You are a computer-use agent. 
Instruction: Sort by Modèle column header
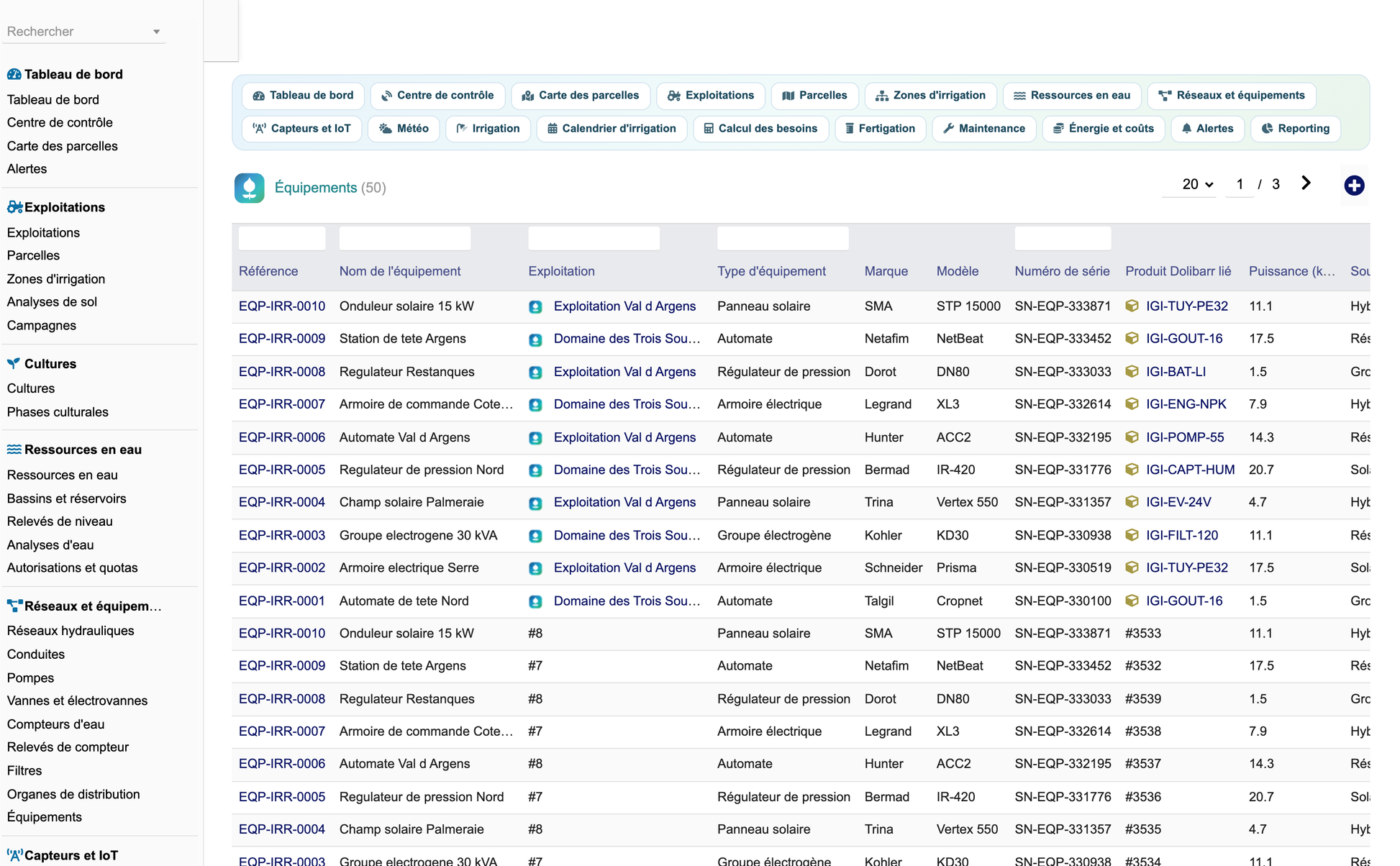[x=958, y=271]
